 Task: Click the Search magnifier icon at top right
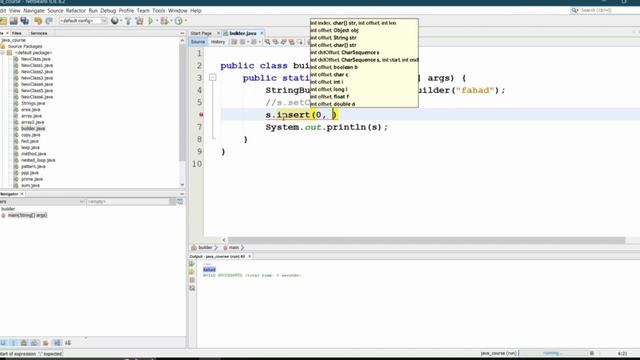[574, 10]
